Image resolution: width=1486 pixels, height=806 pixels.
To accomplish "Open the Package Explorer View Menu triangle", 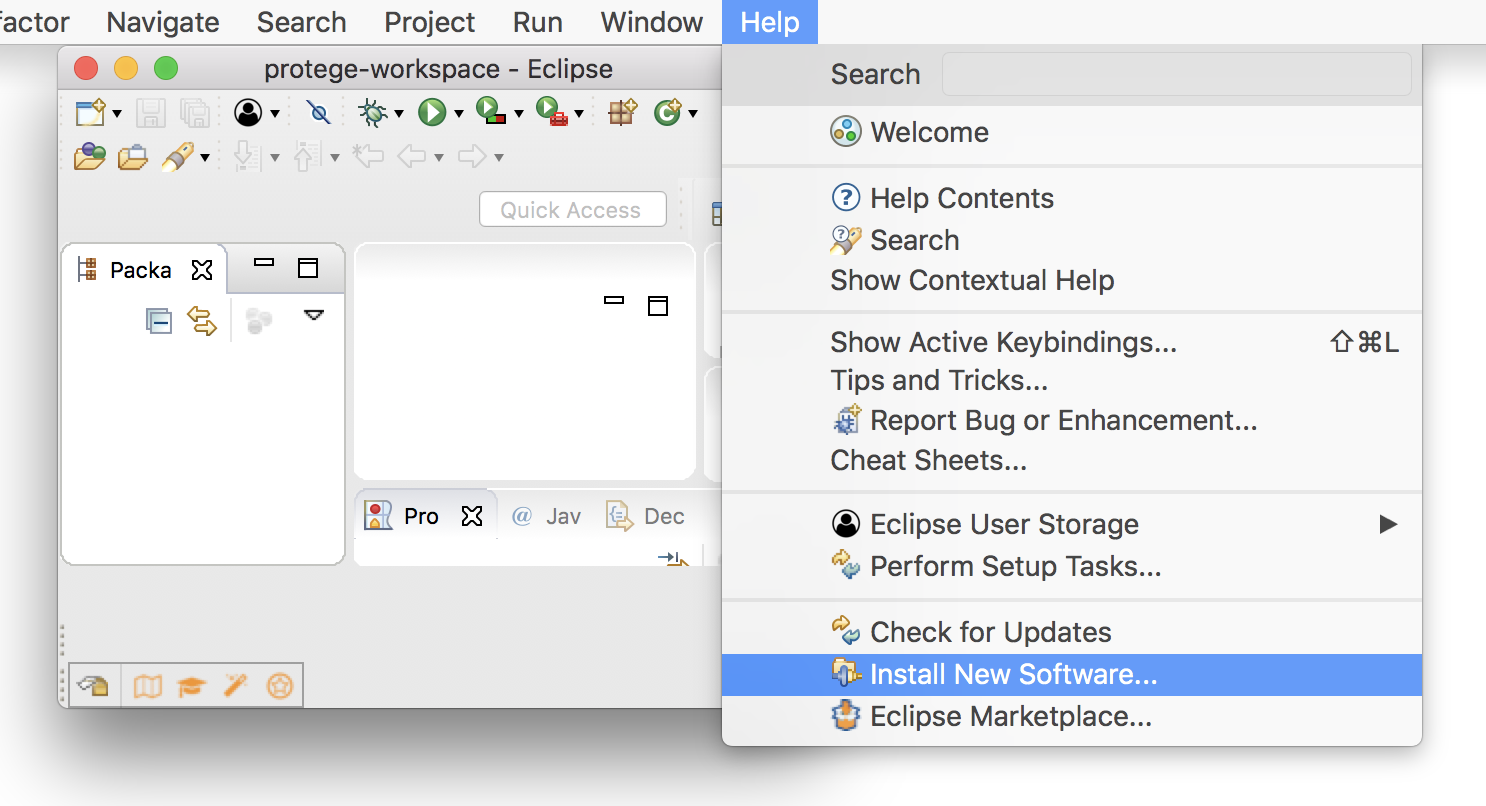I will 314,315.
